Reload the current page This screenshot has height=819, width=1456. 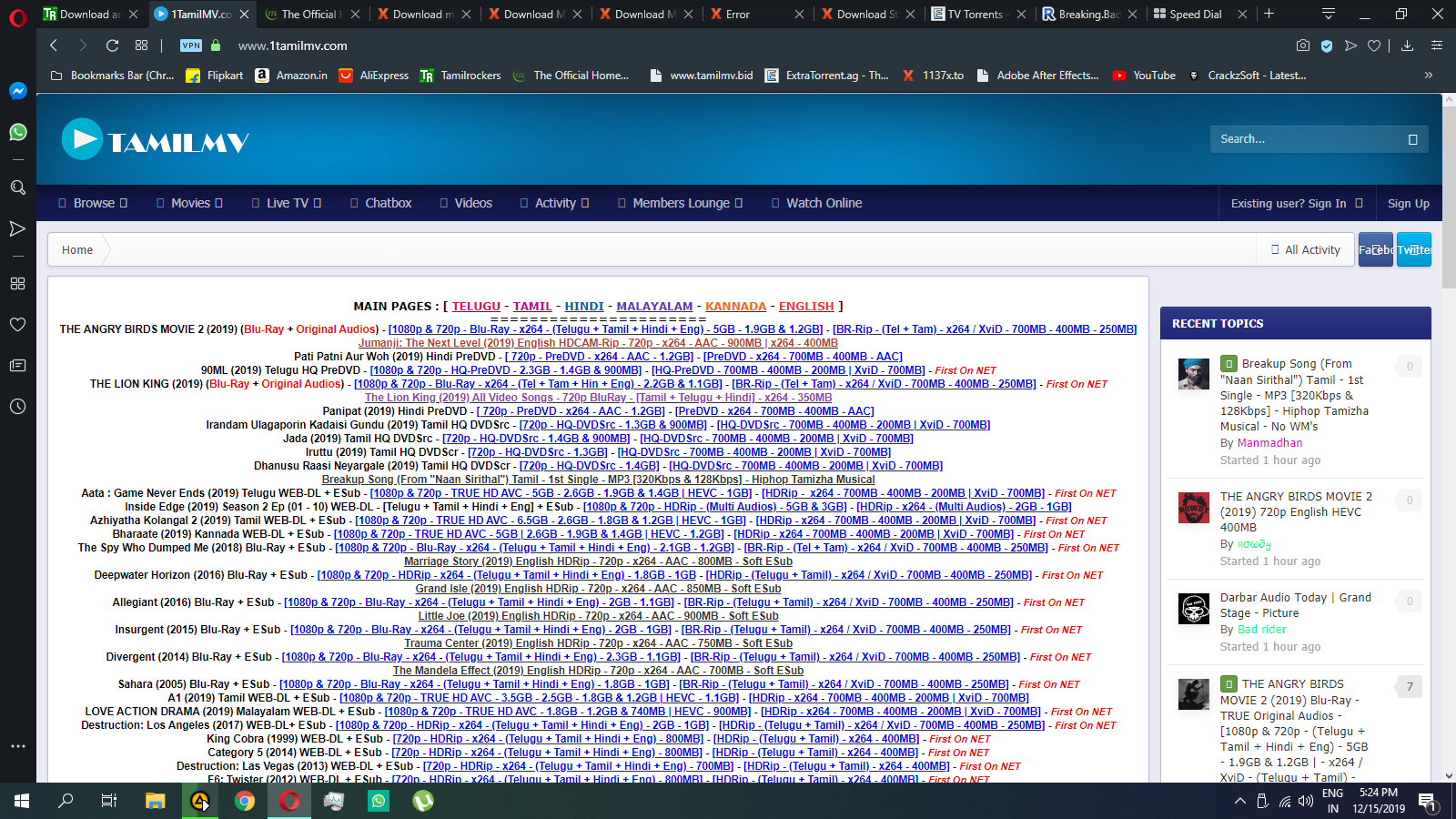(112, 45)
